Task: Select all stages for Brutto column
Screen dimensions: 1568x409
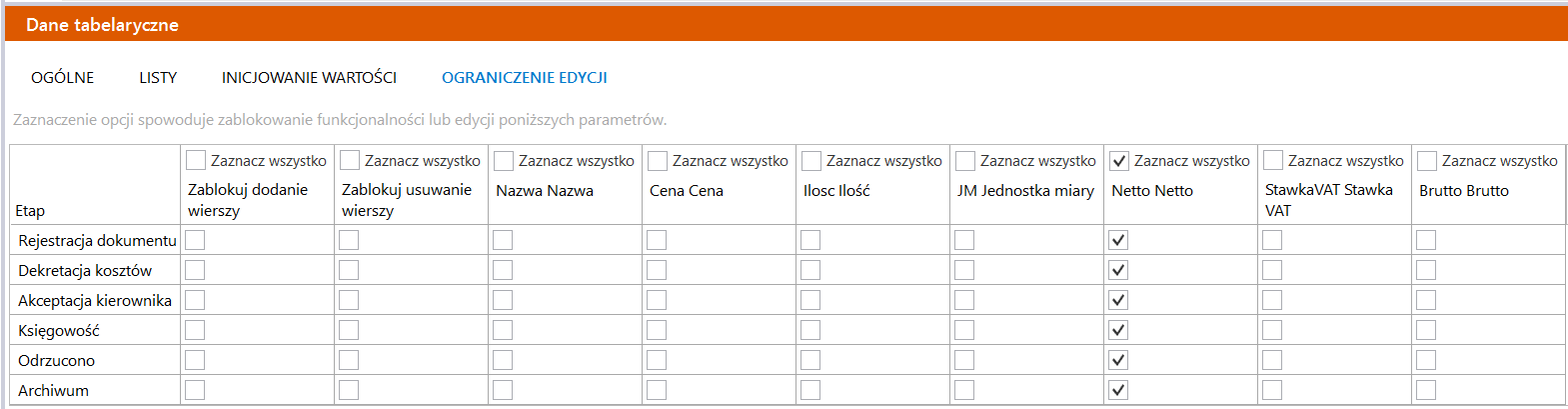Action: [1427, 160]
